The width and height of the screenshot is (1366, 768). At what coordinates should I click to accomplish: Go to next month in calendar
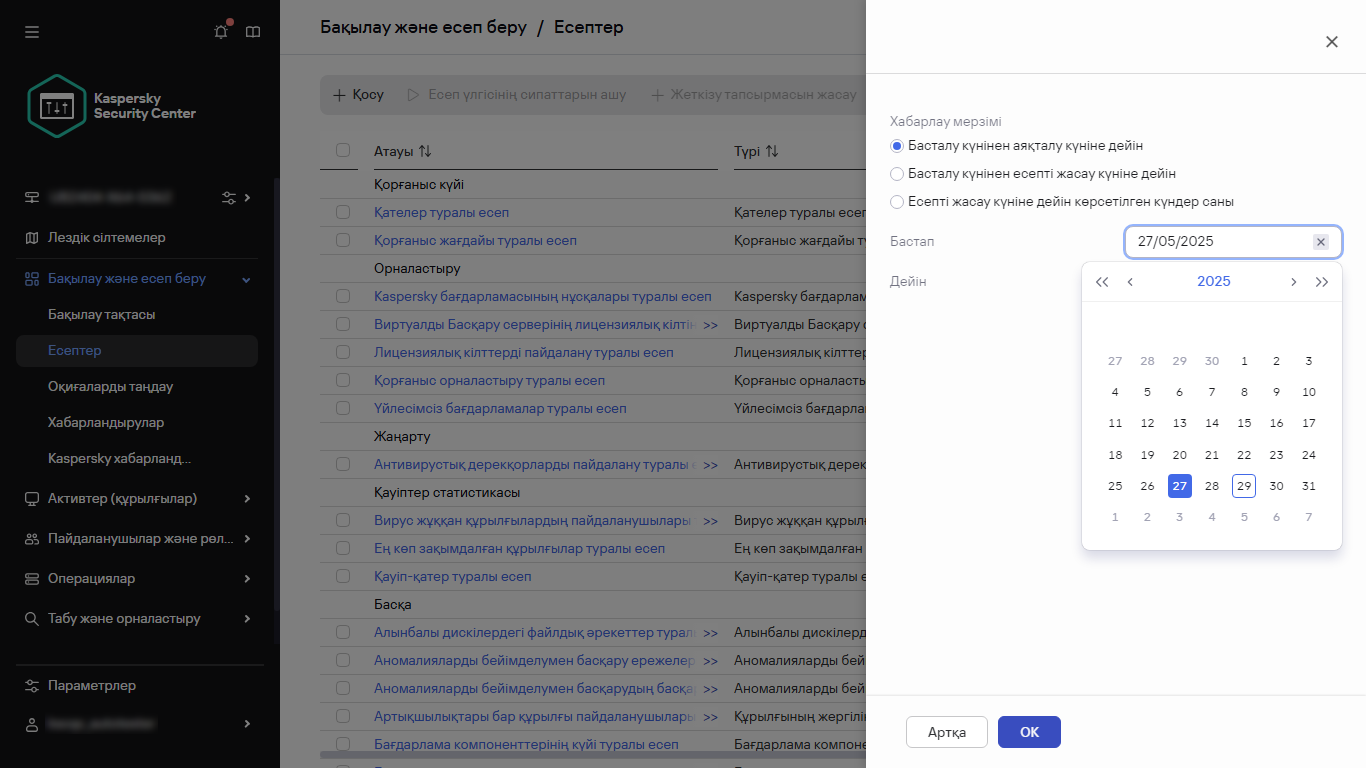click(x=1293, y=282)
